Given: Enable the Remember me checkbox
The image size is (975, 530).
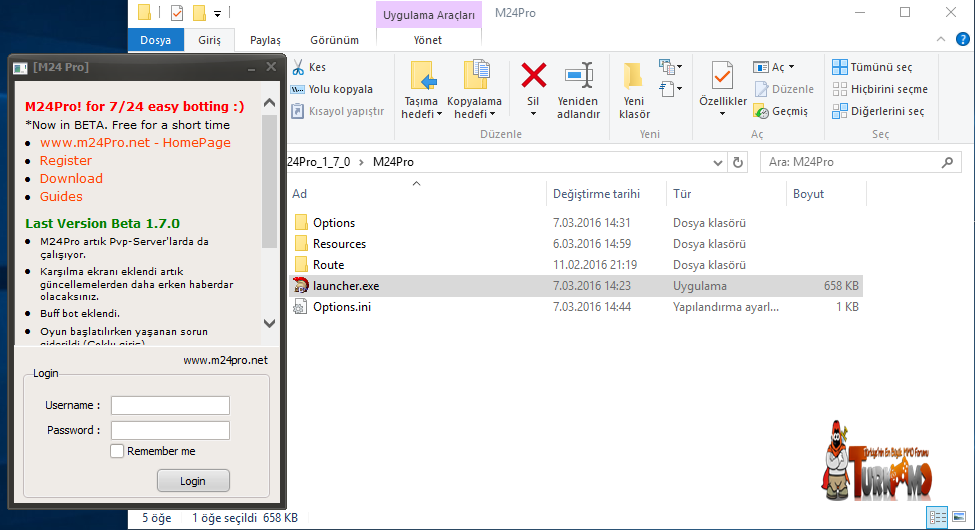Looking at the screenshot, I should (x=117, y=451).
